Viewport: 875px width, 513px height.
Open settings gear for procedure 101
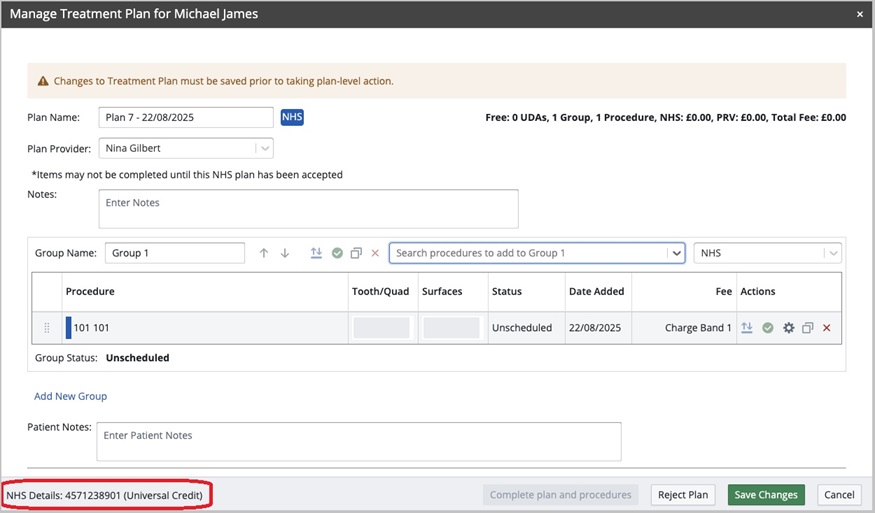click(788, 328)
